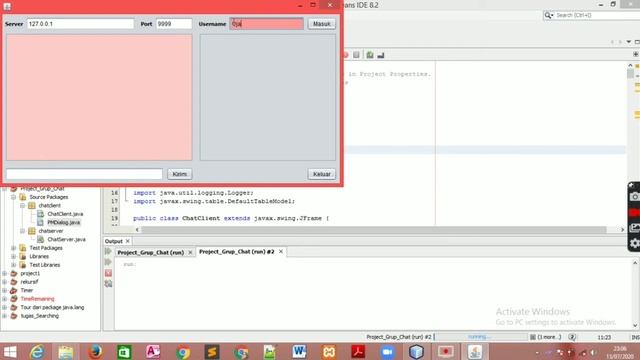Expand the Test Libraries node

click(13, 265)
